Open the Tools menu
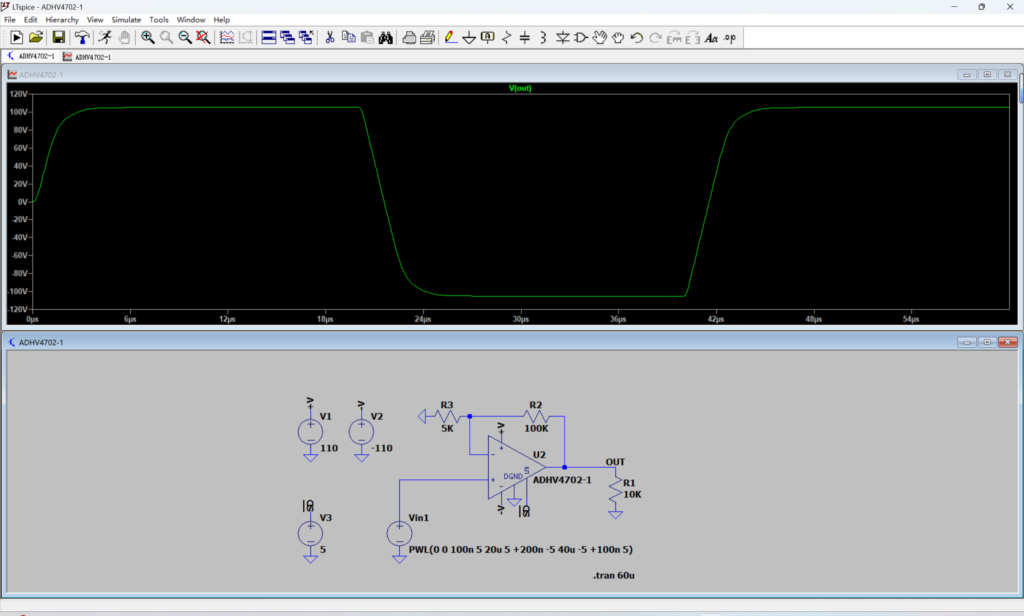Viewport: 1024px width, 616px height. (x=159, y=20)
